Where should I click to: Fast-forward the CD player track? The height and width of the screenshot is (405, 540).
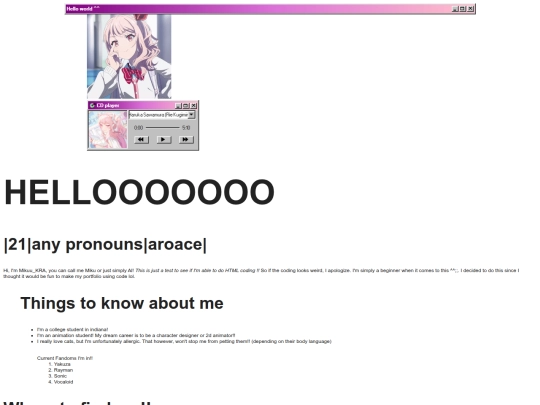coord(186,139)
